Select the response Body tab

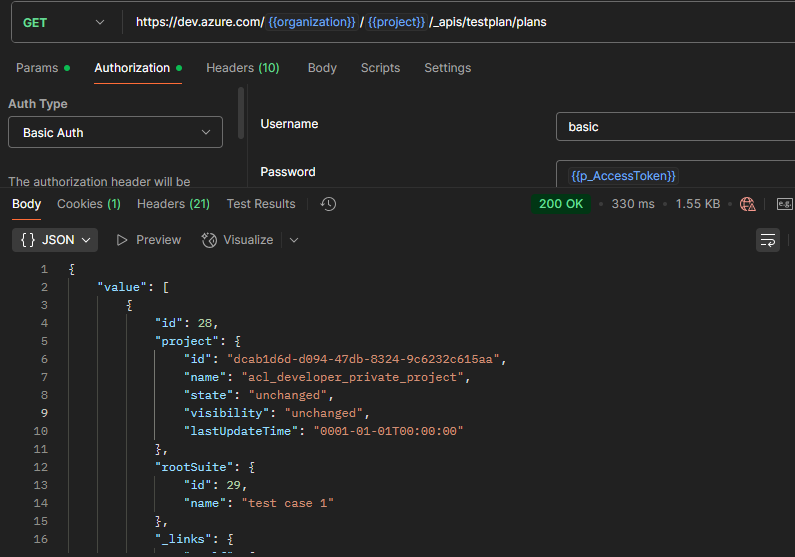tap(26, 204)
